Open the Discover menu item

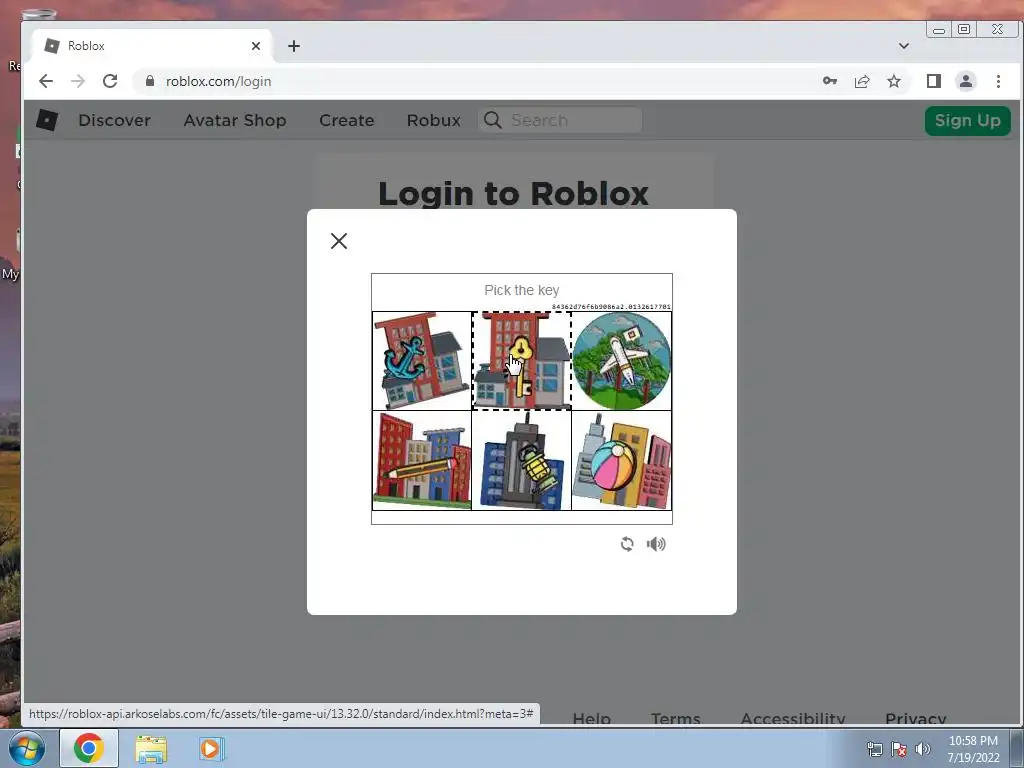coord(114,120)
